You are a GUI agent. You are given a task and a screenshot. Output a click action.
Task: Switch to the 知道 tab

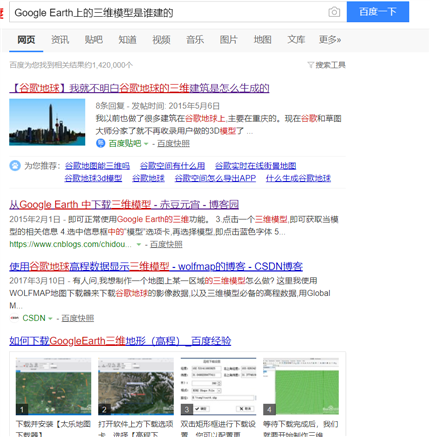tap(127, 40)
